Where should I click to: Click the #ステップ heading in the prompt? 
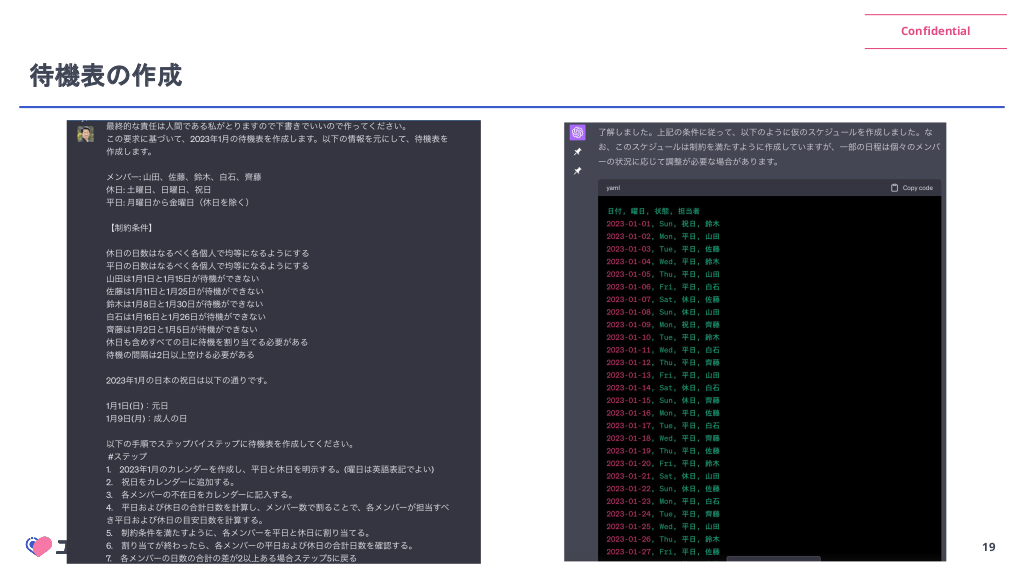coord(127,456)
